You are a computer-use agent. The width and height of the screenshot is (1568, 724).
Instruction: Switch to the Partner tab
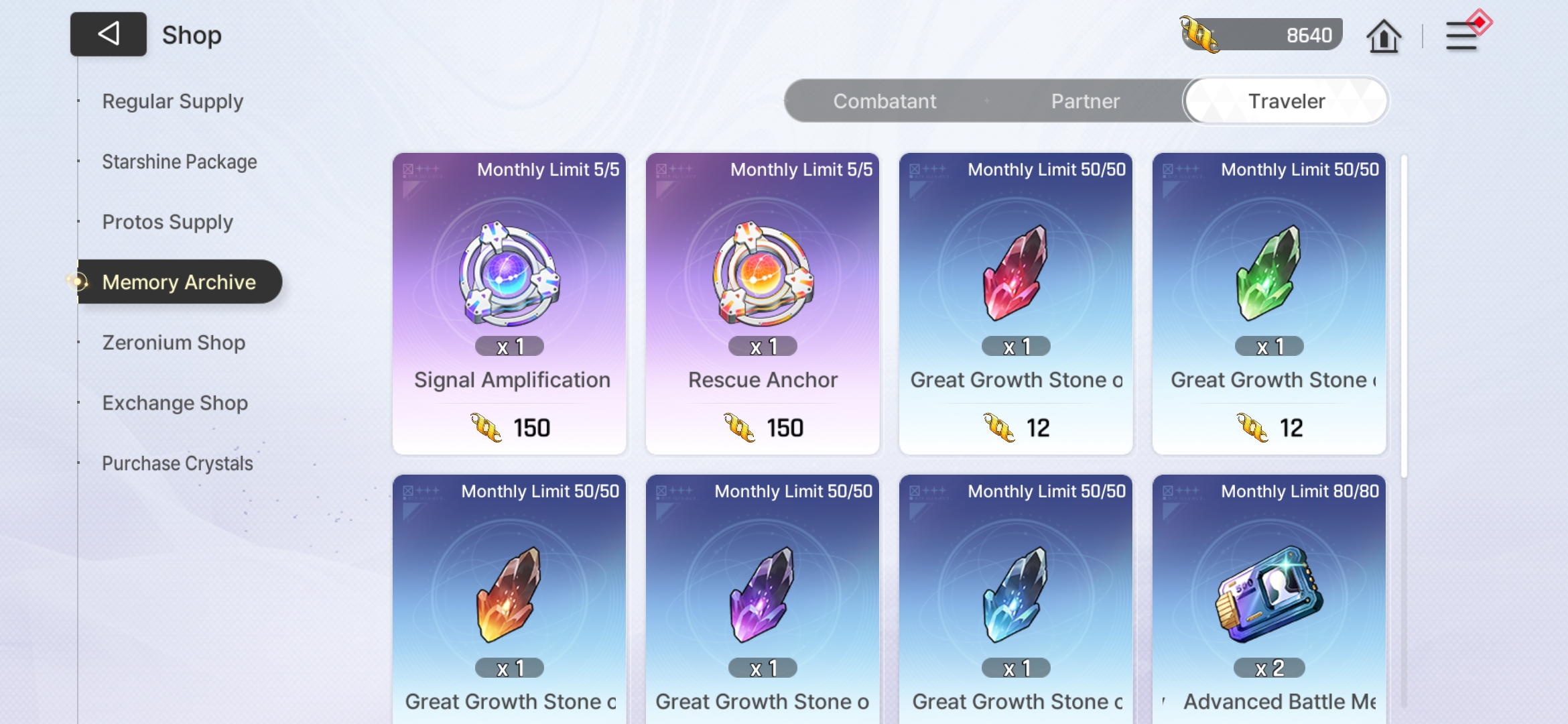pyautogui.click(x=1086, y=101)
